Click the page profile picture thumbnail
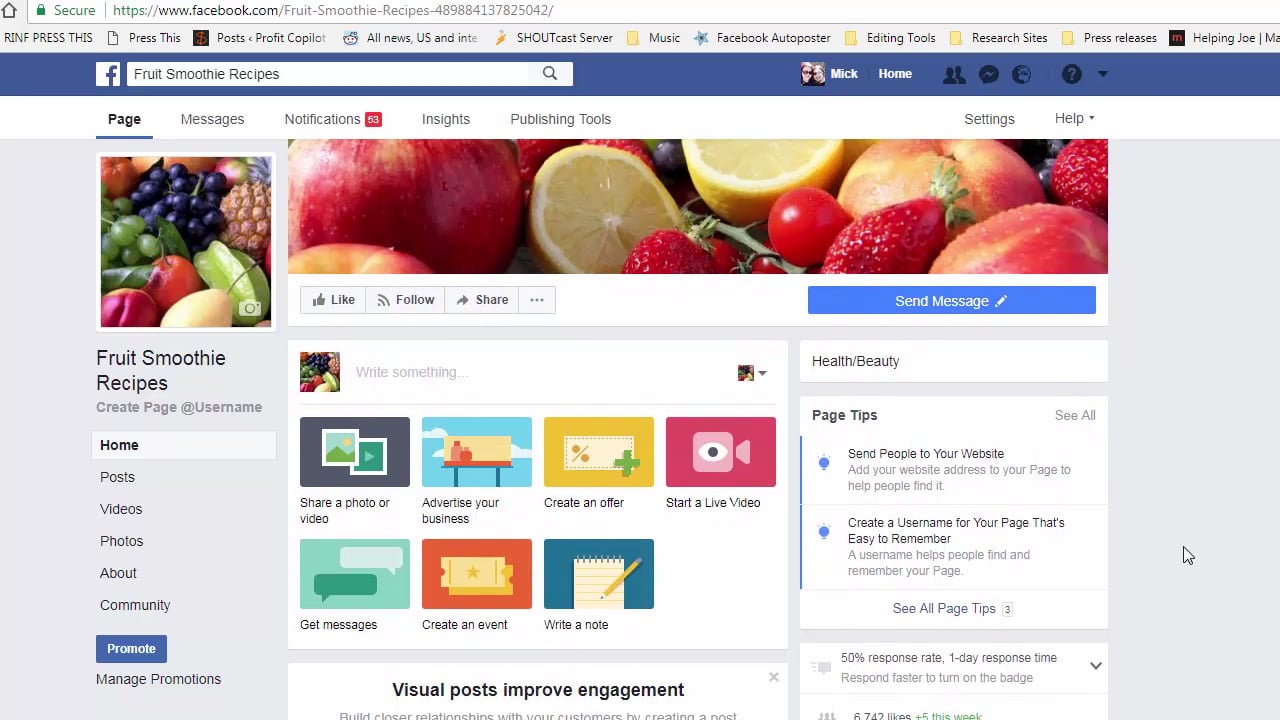1280x720 pixels. point(185,241)
